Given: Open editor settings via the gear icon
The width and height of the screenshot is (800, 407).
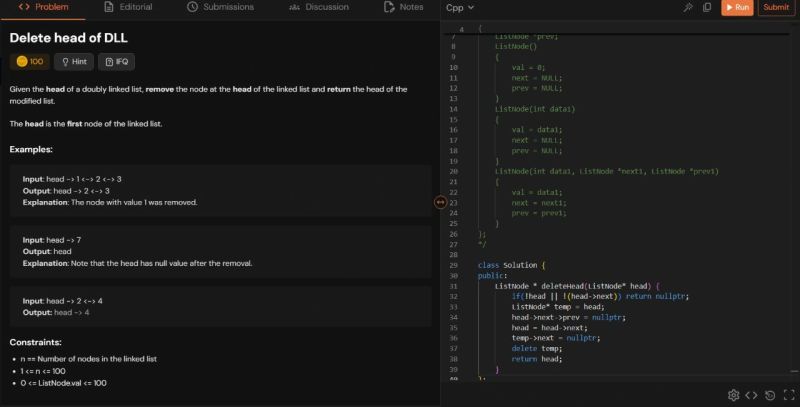Looking at the screenshot, I should coord(733,395).
